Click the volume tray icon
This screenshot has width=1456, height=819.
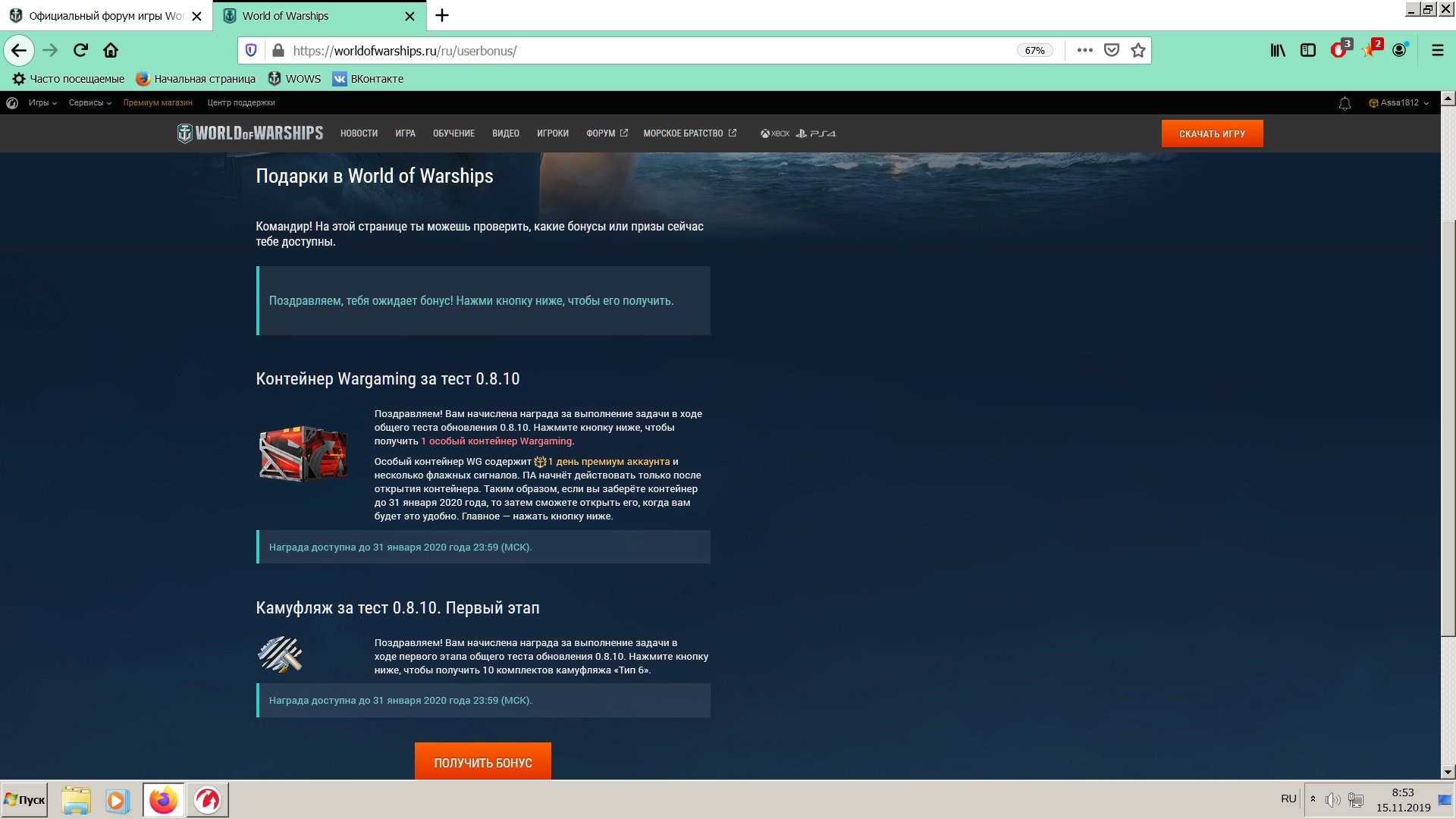coord(1333,800)
